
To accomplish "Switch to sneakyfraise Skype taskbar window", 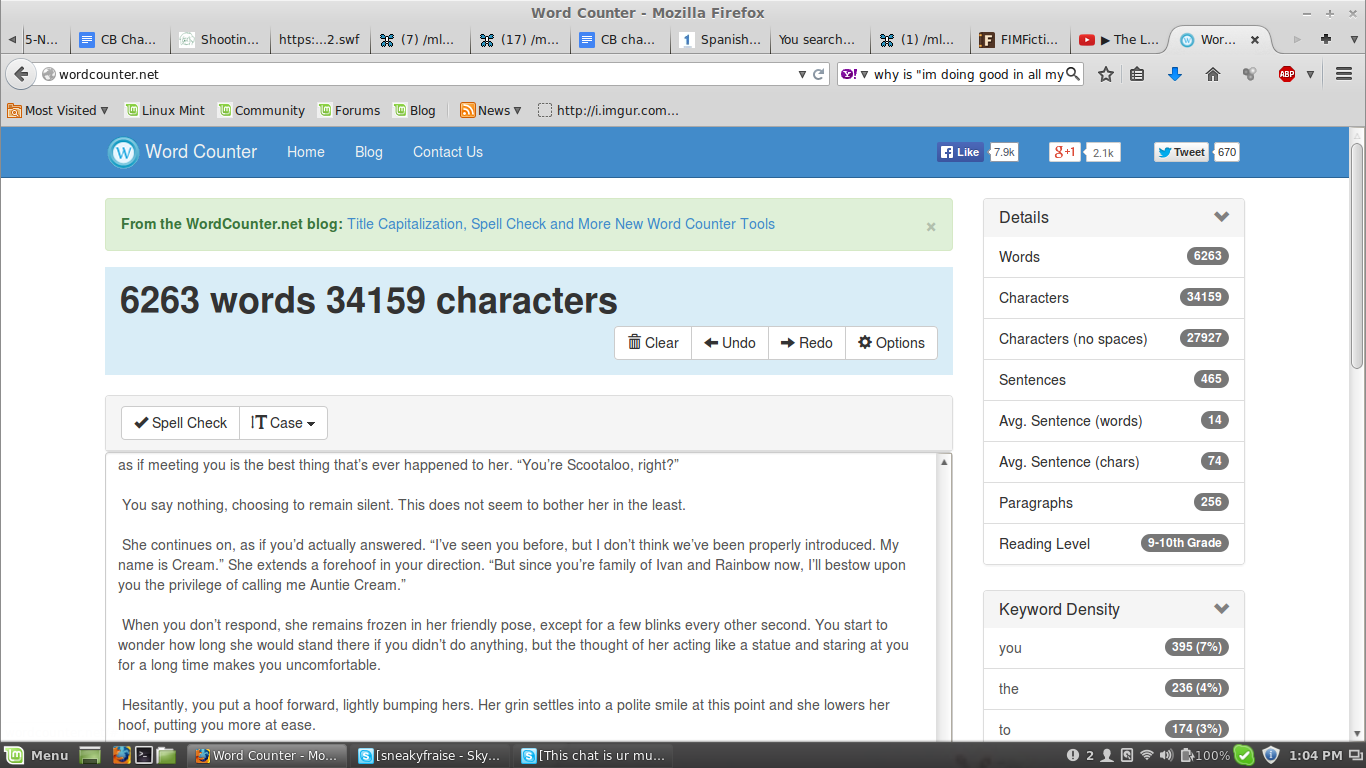I will pos(430,755).
